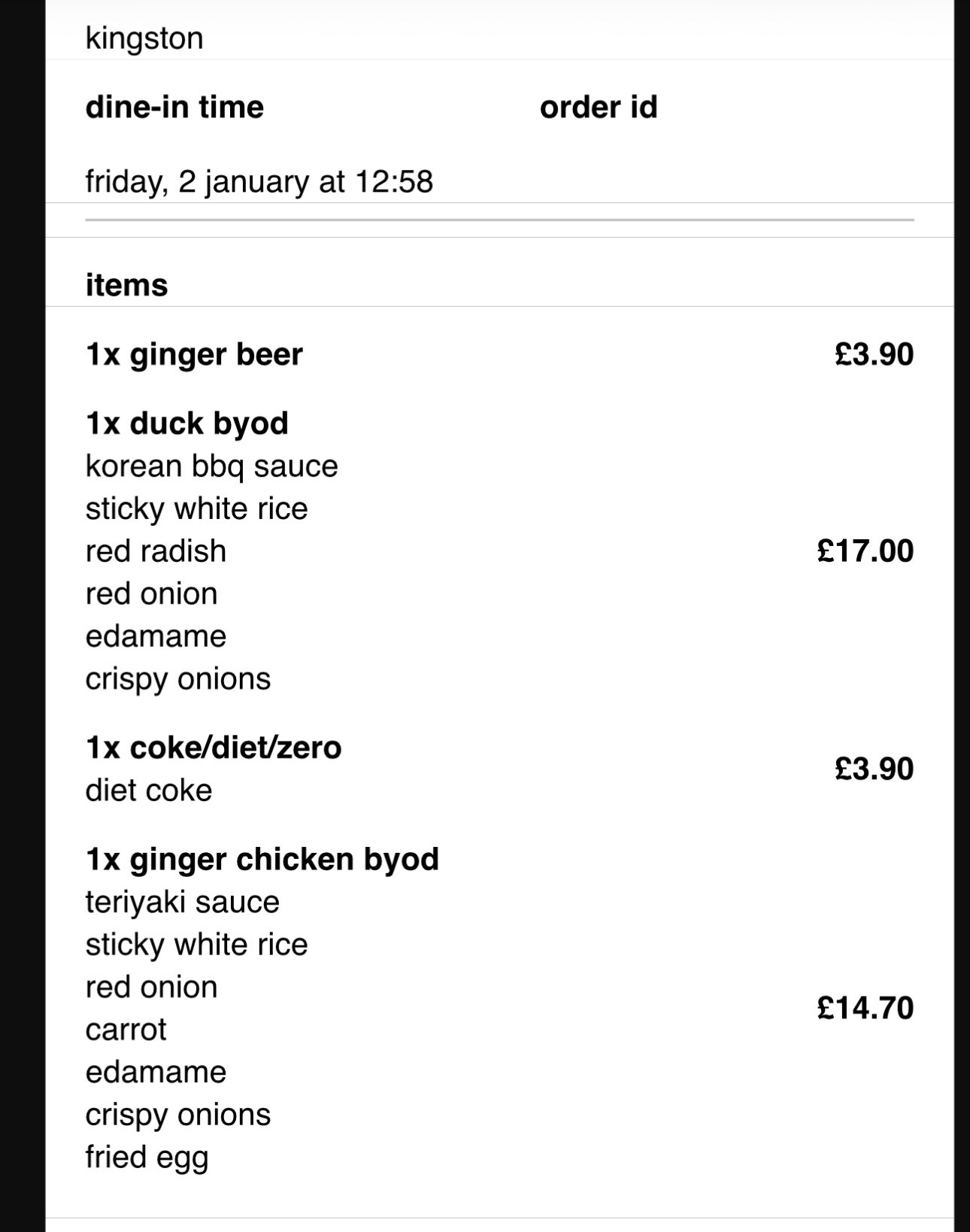This screenshot has height=1232, width=970.
Task: Click the teriyaki sauce line
Action: click(182, 902)
